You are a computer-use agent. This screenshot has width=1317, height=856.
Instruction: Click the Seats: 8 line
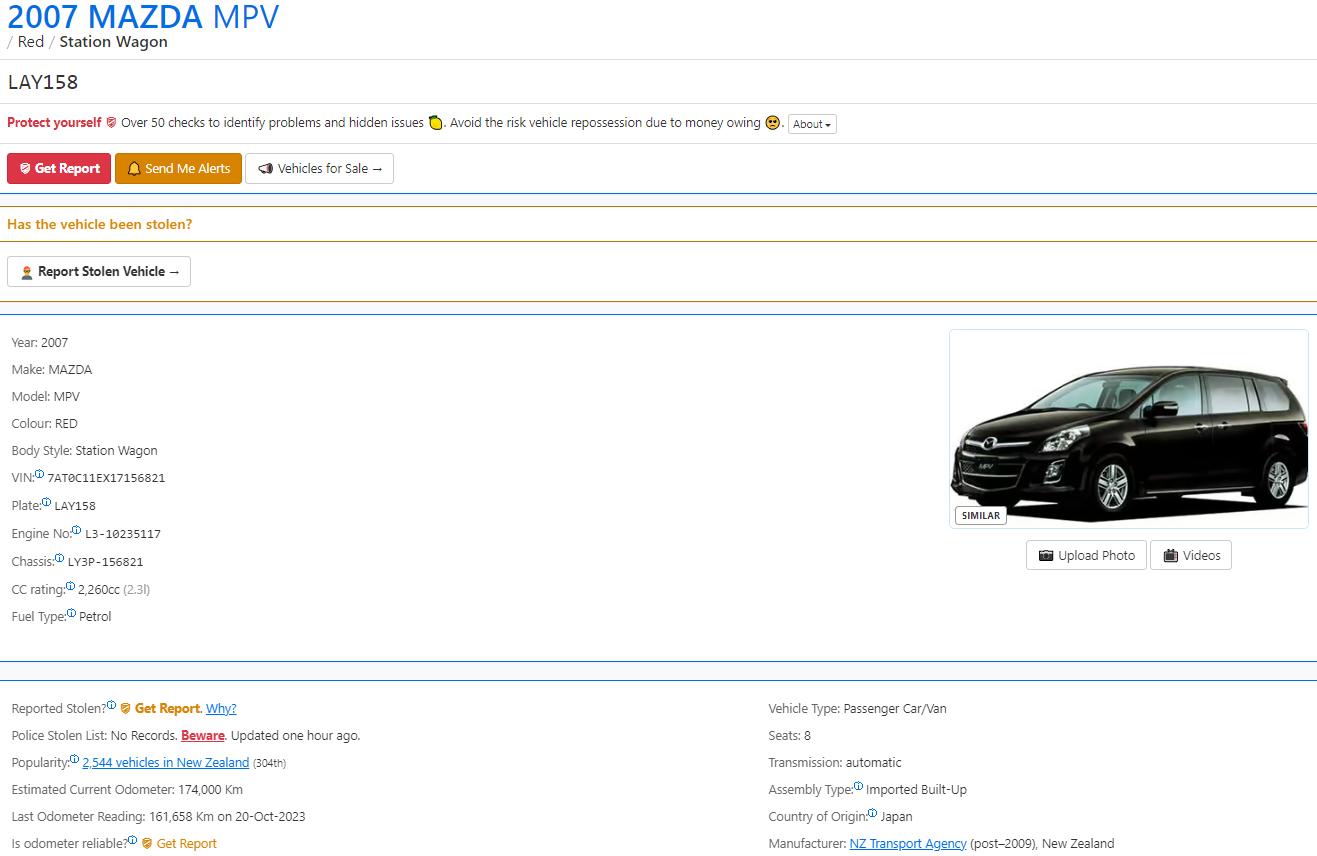tap(790, 735)
